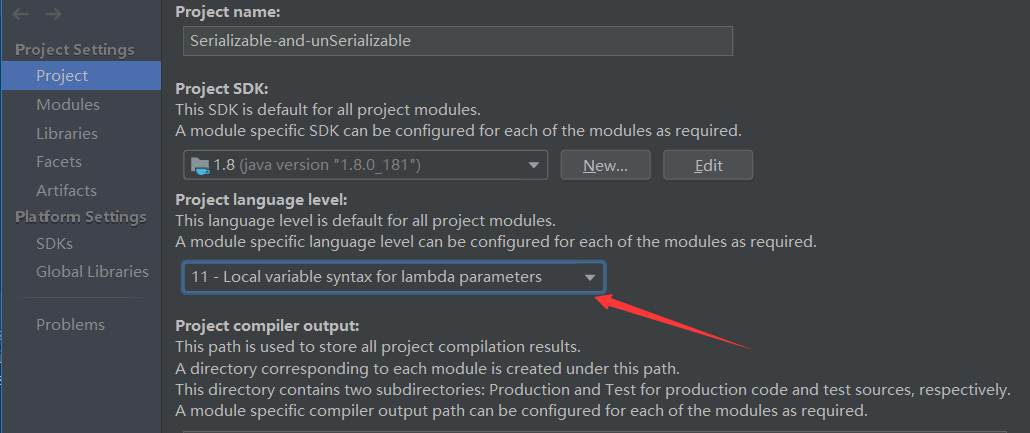This screenshot has height=433, width=1030.
Task: Open SDKs under Platform Settings
Action: click(x=54, y=243)
